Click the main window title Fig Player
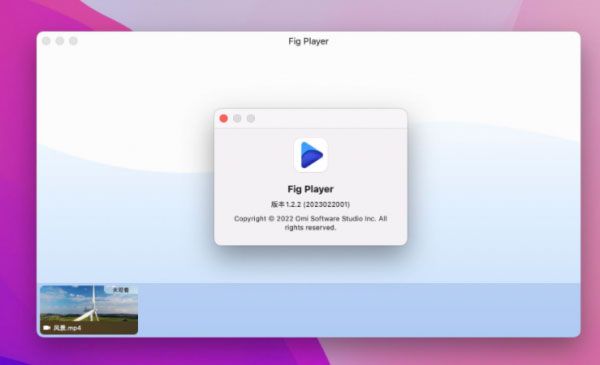This screenshot has height=365, width=600. click(x=308, y=41)
